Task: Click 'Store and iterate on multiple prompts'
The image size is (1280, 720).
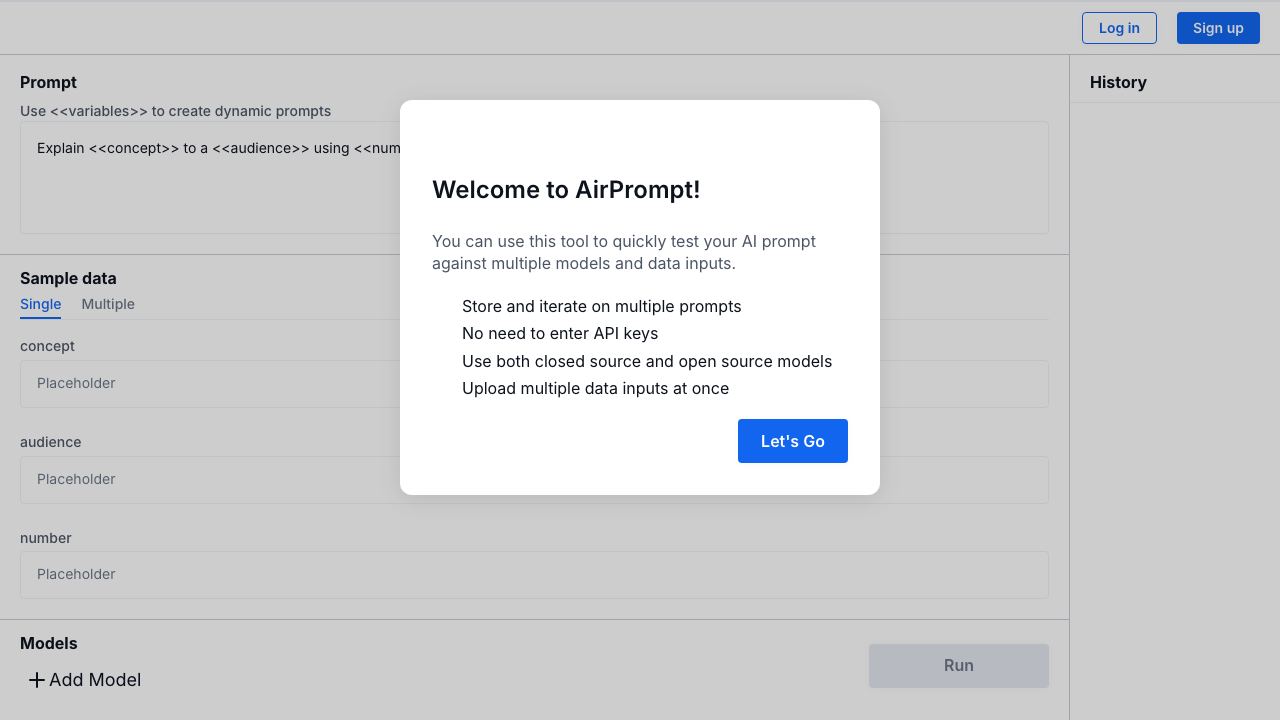Action: 602,306
